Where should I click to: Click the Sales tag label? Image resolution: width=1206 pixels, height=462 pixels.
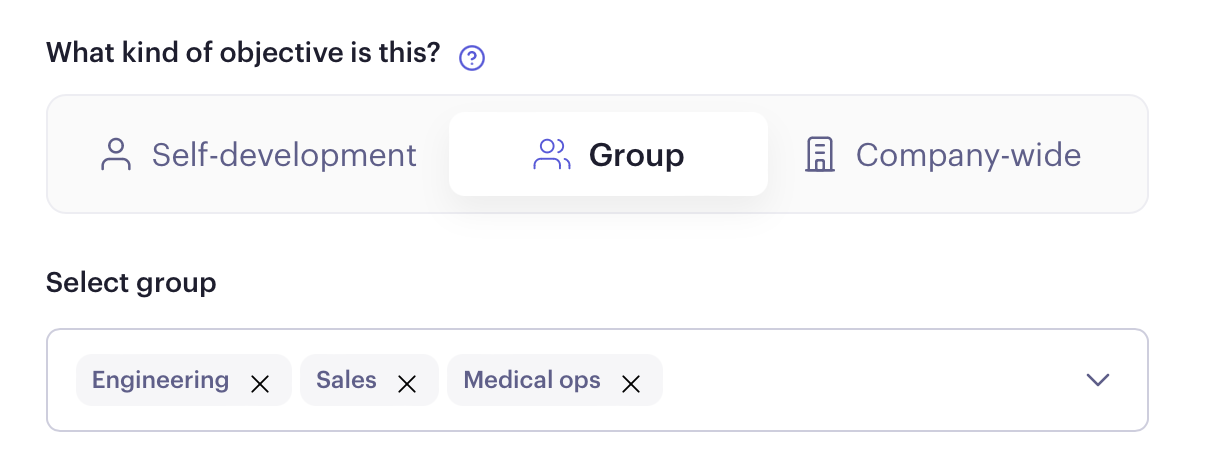click(346, 380)
